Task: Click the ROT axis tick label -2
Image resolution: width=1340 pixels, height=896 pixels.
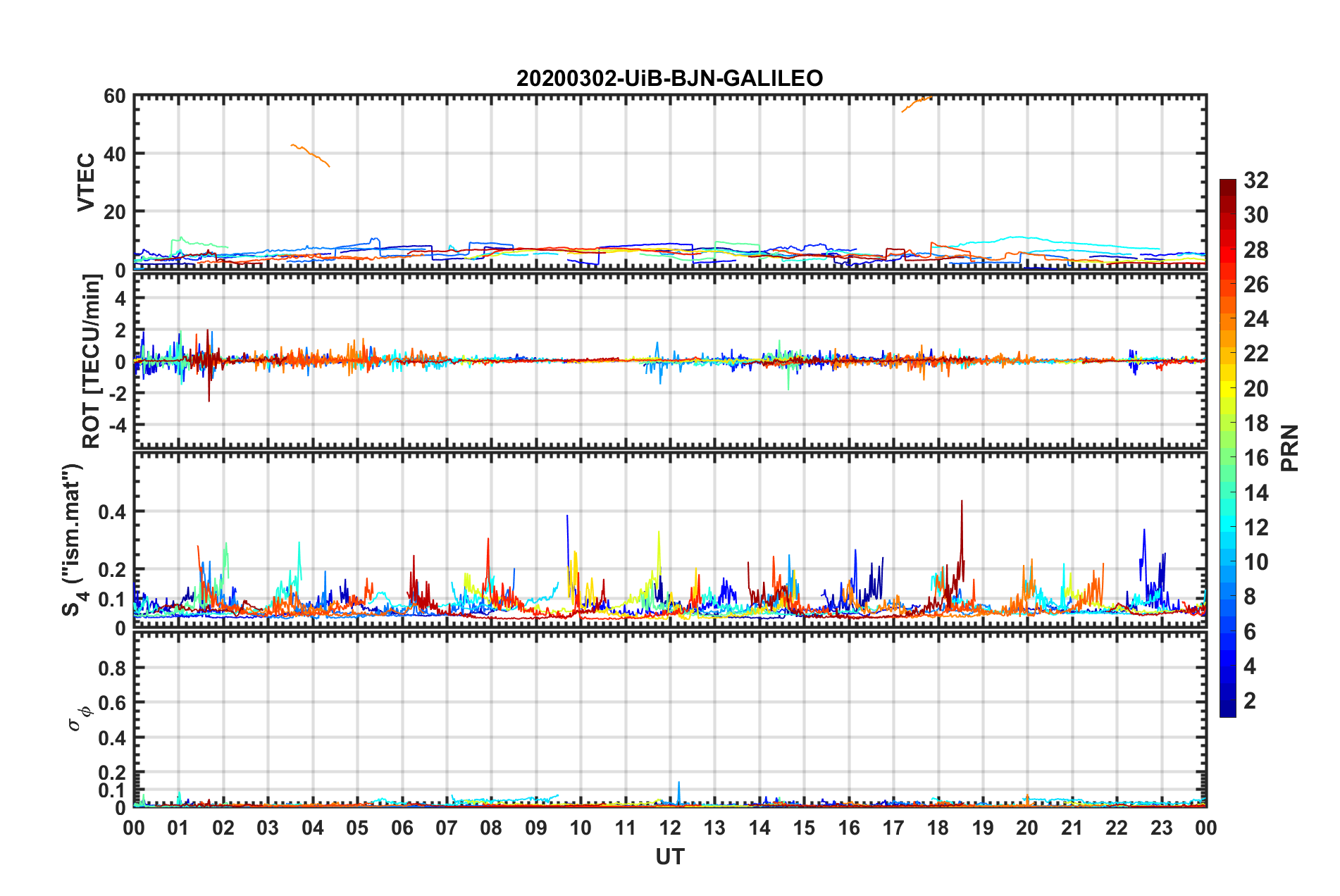Action: (x=118, y=394)
